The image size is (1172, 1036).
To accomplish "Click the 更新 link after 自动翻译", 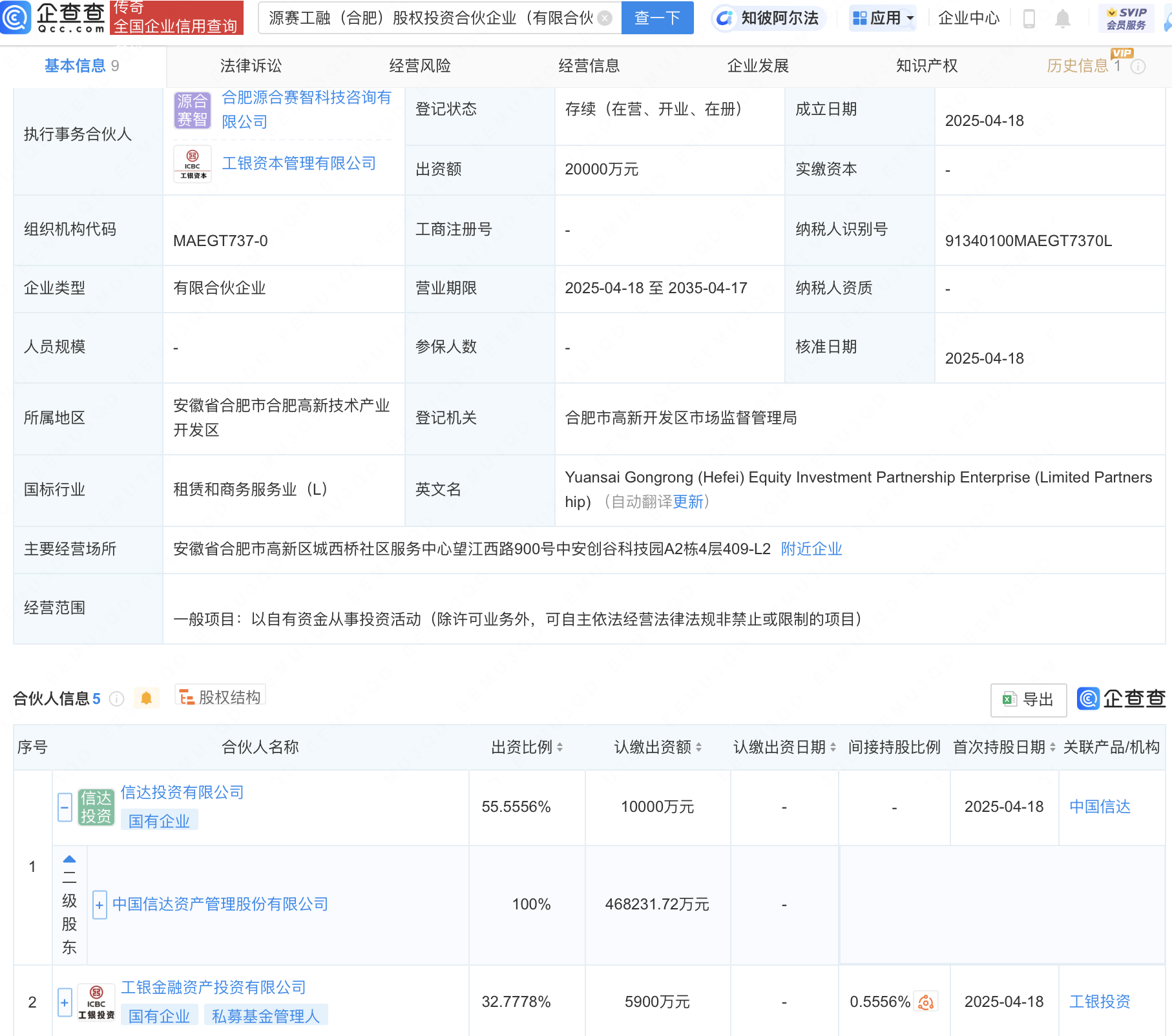I will pyautogui.click(x=687, y=502).
